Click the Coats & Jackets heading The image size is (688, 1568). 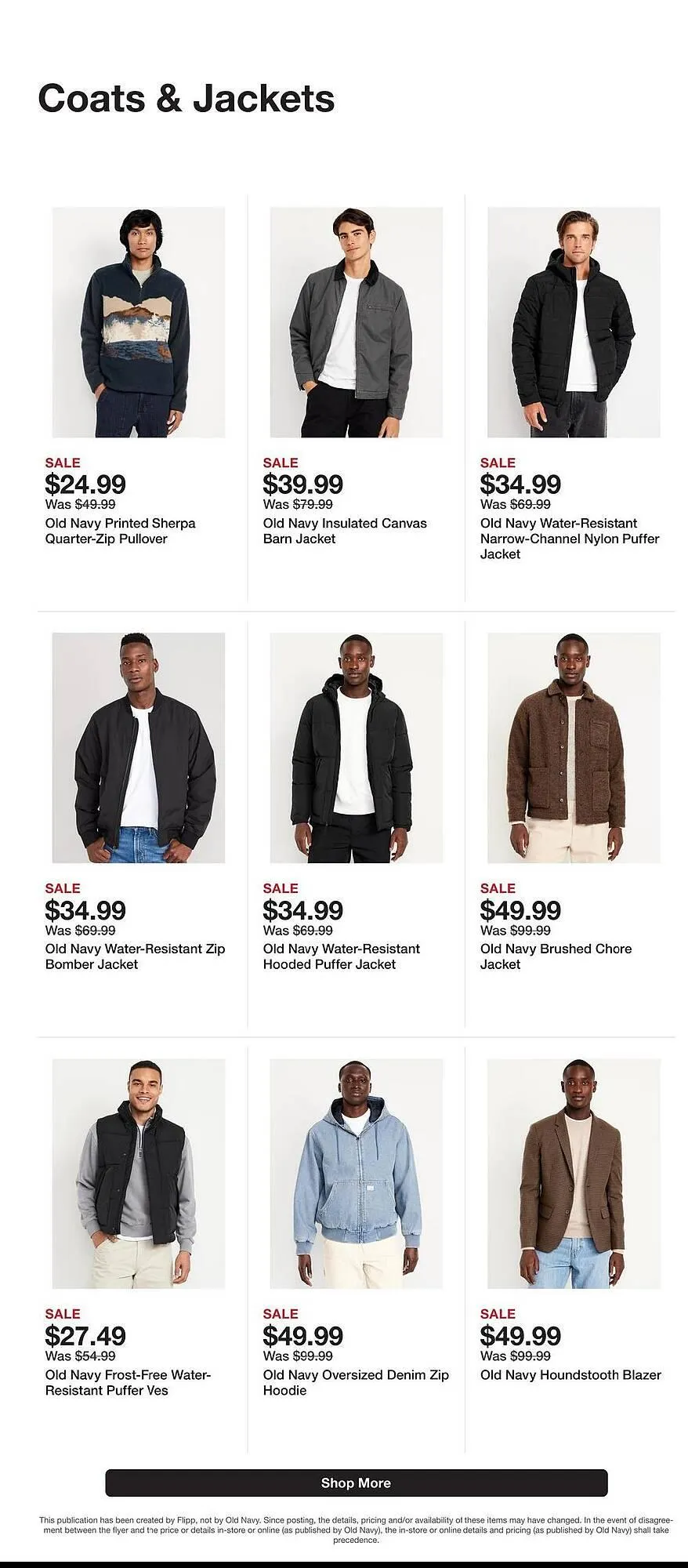tap(186, 99)
